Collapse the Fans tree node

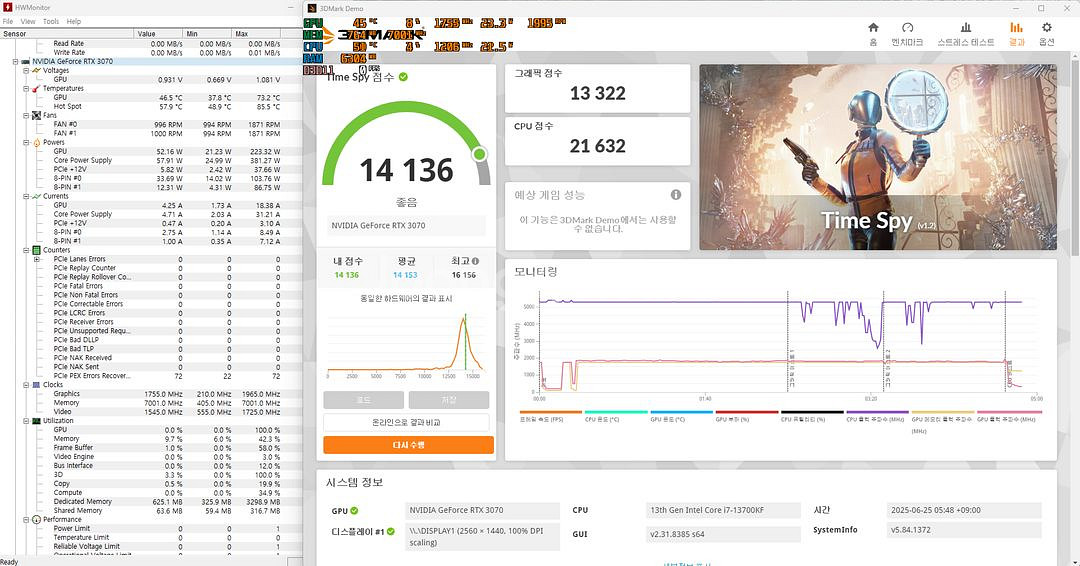(x=26, y=115)
